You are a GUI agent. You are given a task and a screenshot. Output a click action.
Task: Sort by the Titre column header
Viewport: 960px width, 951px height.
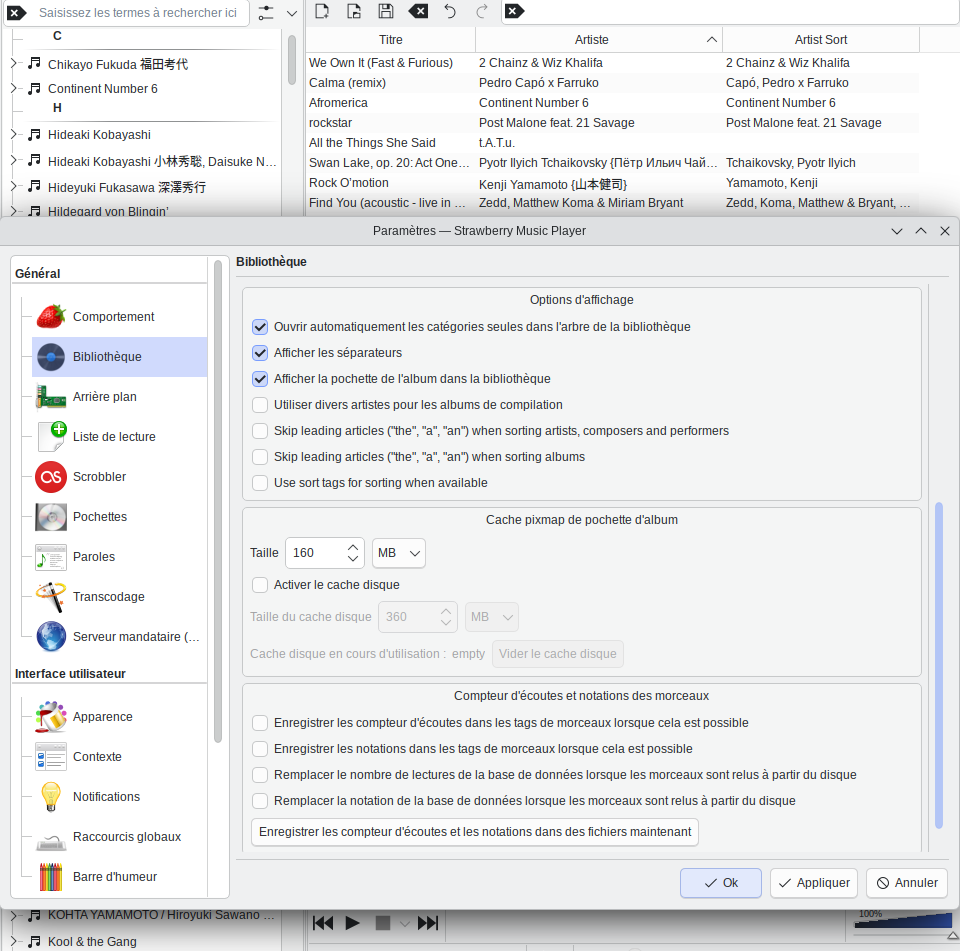click(391, 40)
